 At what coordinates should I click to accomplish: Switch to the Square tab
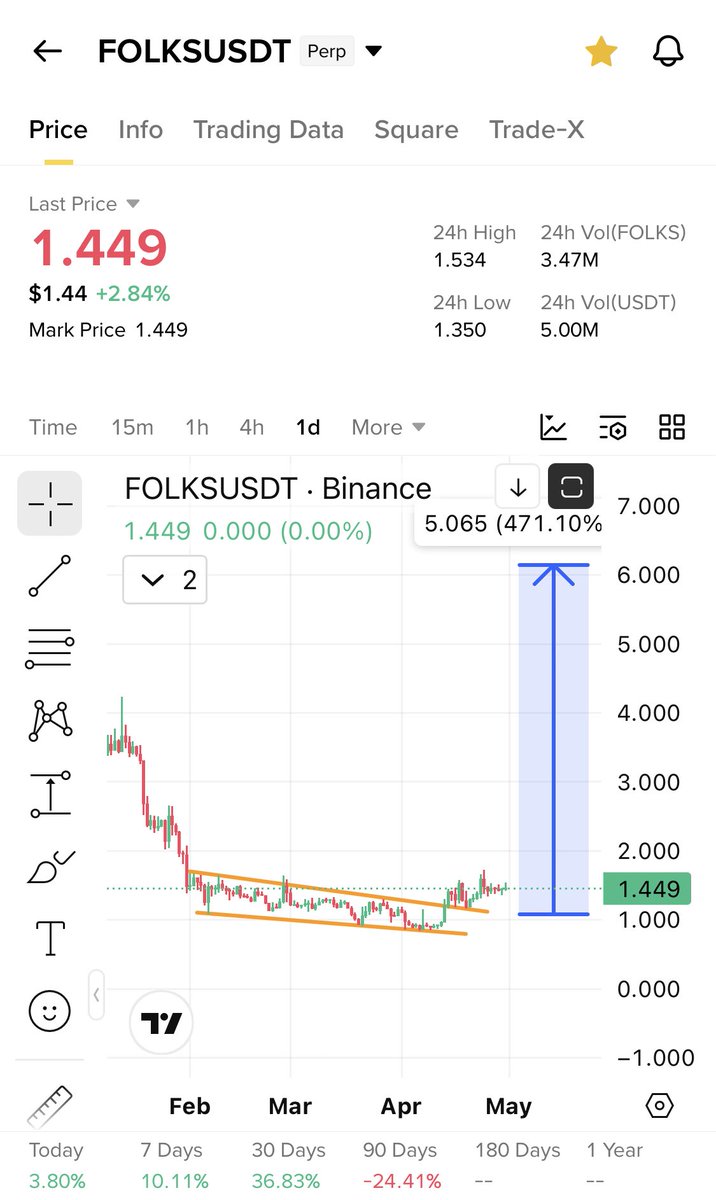coord(416,130)
